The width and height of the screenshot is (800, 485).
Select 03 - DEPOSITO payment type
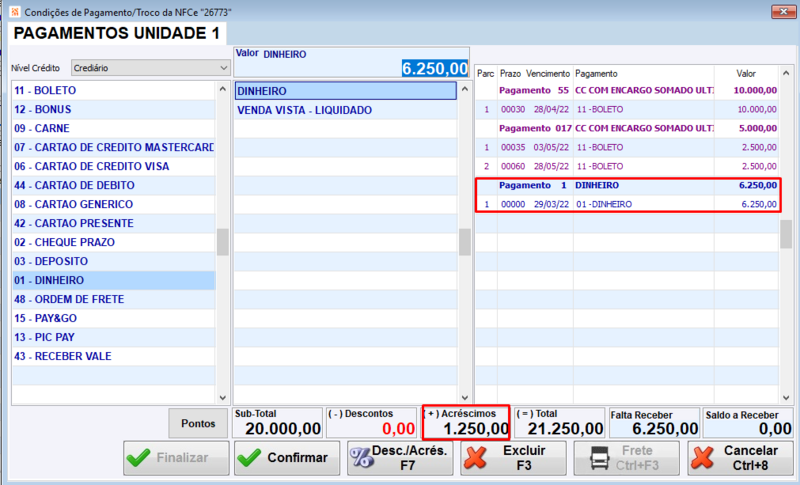click(x=114, y=261)
